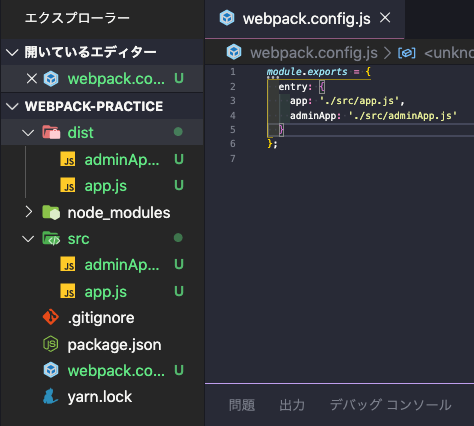Click the yarn cat icon
The width and height of the screenshot is (474, 426).
click(x=51, y=396)
